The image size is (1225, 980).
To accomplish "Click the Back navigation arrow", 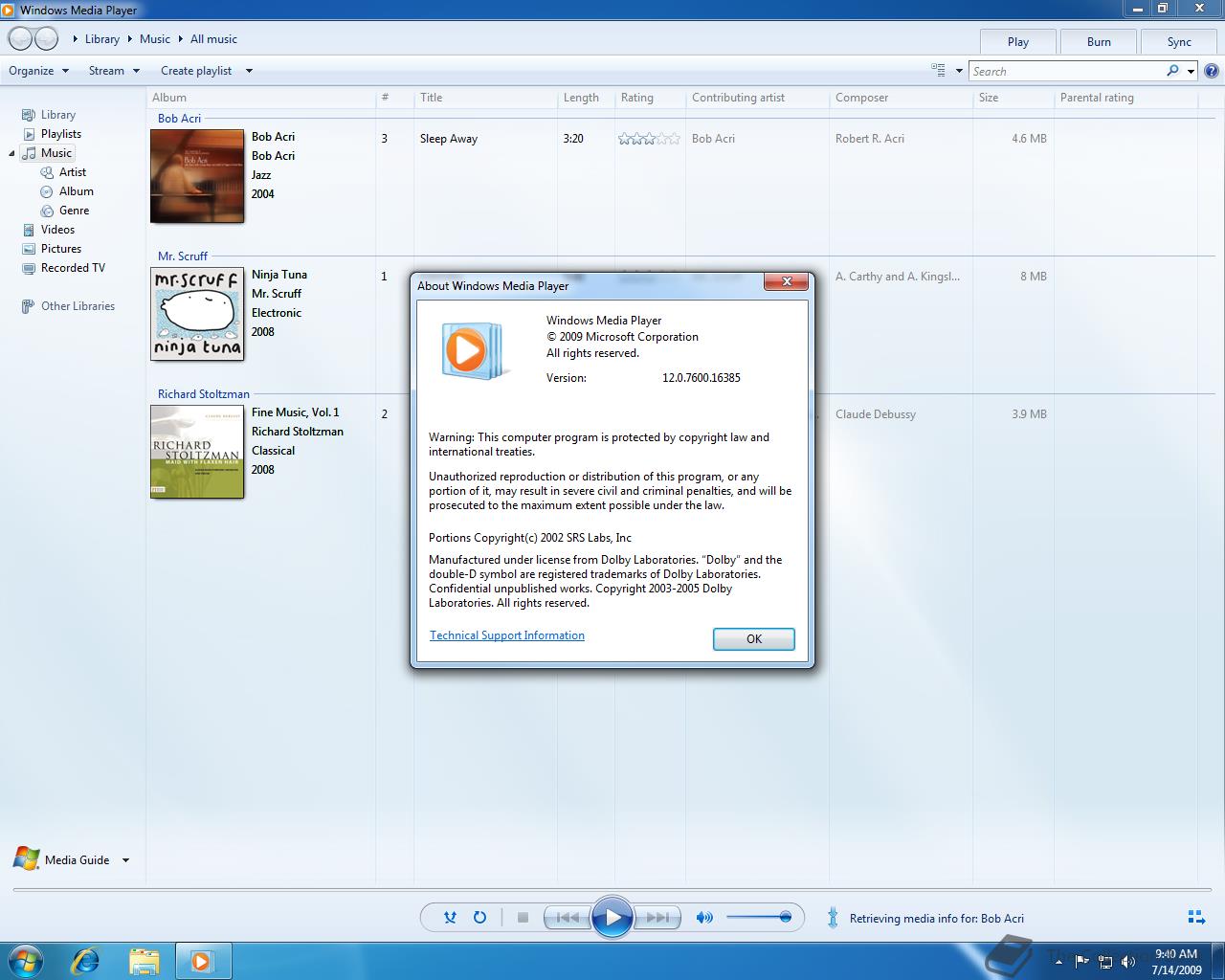I will 20,39.
